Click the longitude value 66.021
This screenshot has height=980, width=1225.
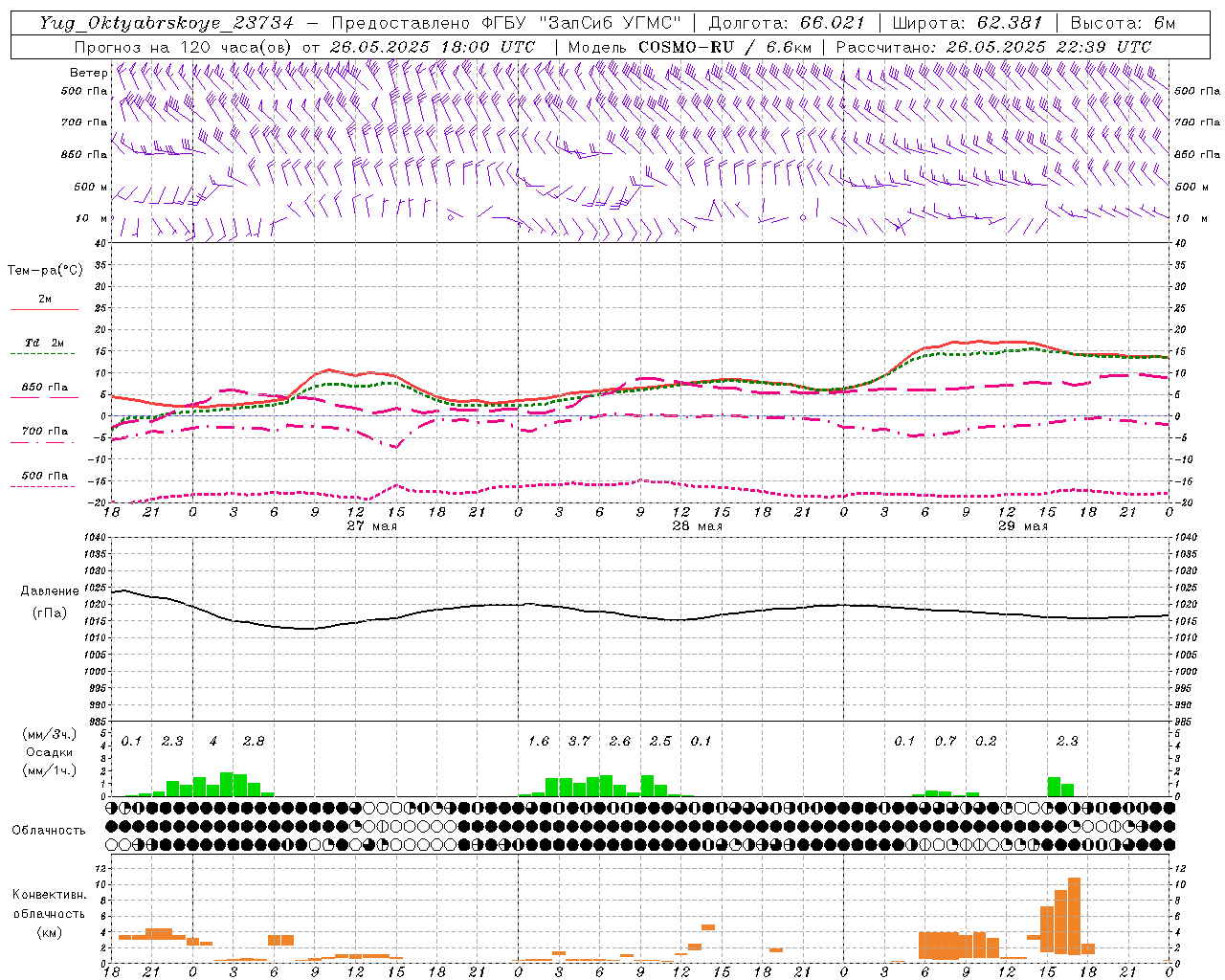833,23
